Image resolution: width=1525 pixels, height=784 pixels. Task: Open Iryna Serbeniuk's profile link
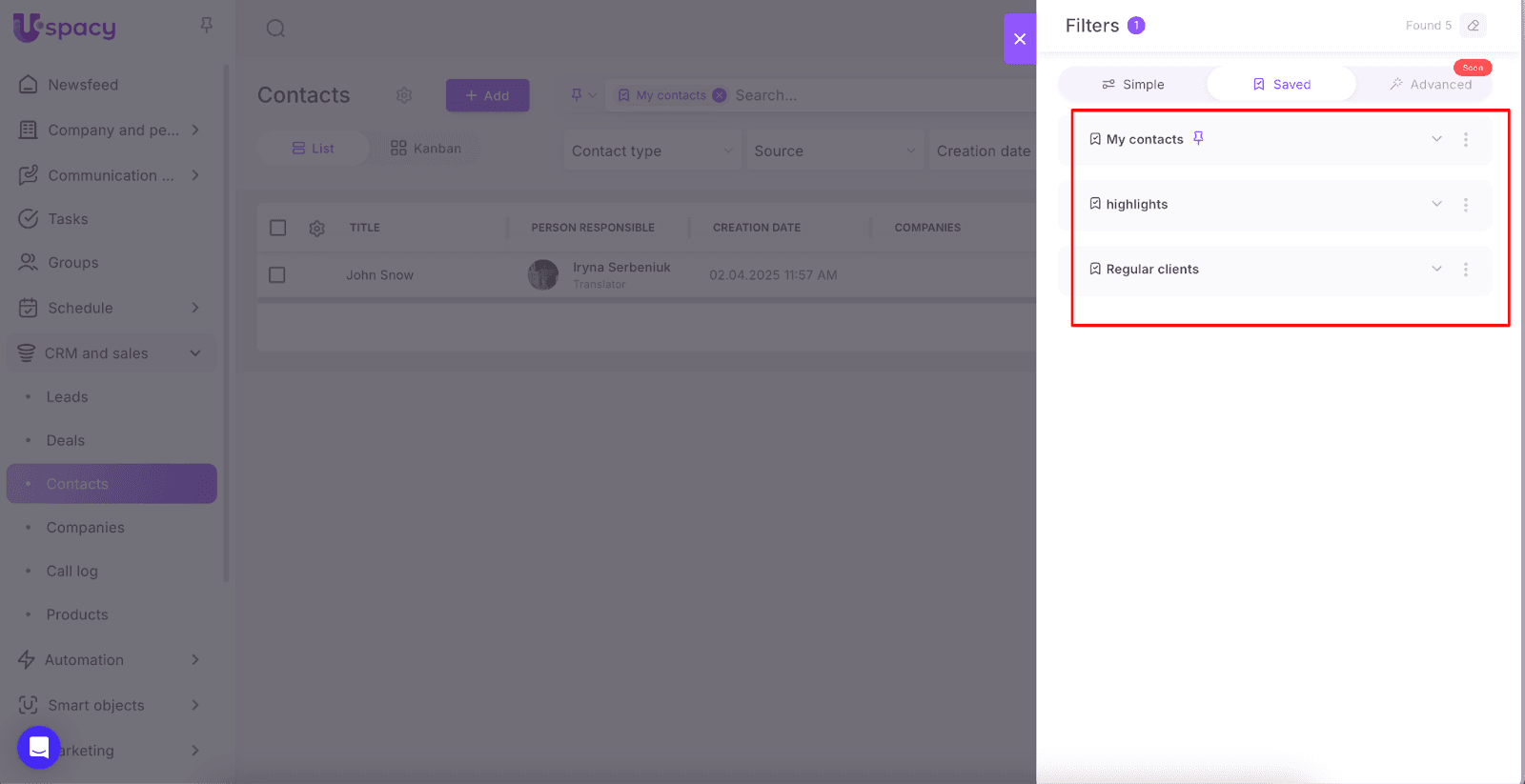(x=621, y=268)
